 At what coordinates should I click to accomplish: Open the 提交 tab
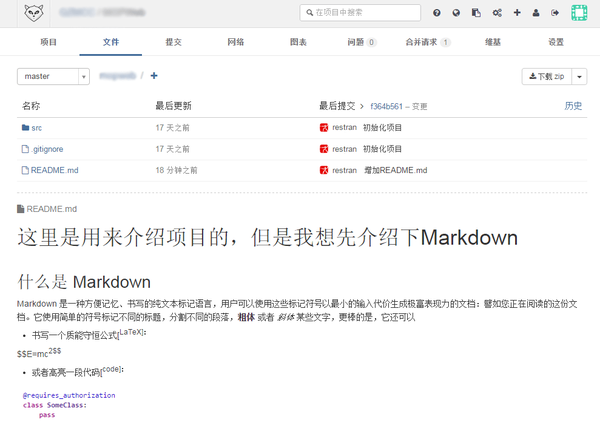coord(173,42)
